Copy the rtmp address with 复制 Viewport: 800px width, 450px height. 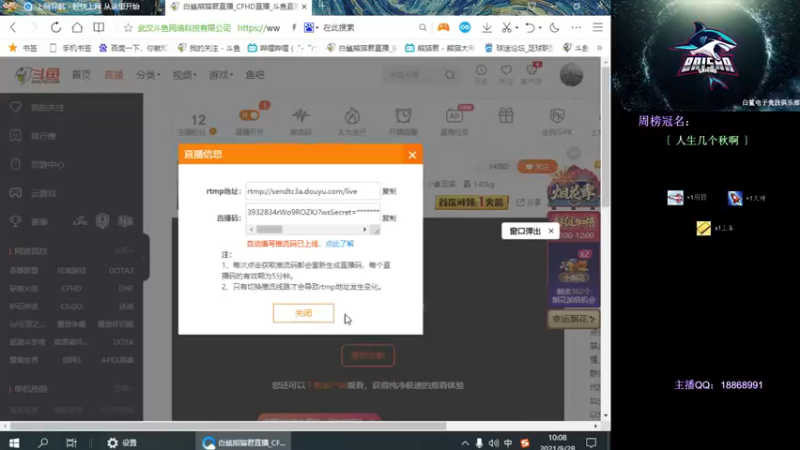pyautogui.click(x=389, y=191)
